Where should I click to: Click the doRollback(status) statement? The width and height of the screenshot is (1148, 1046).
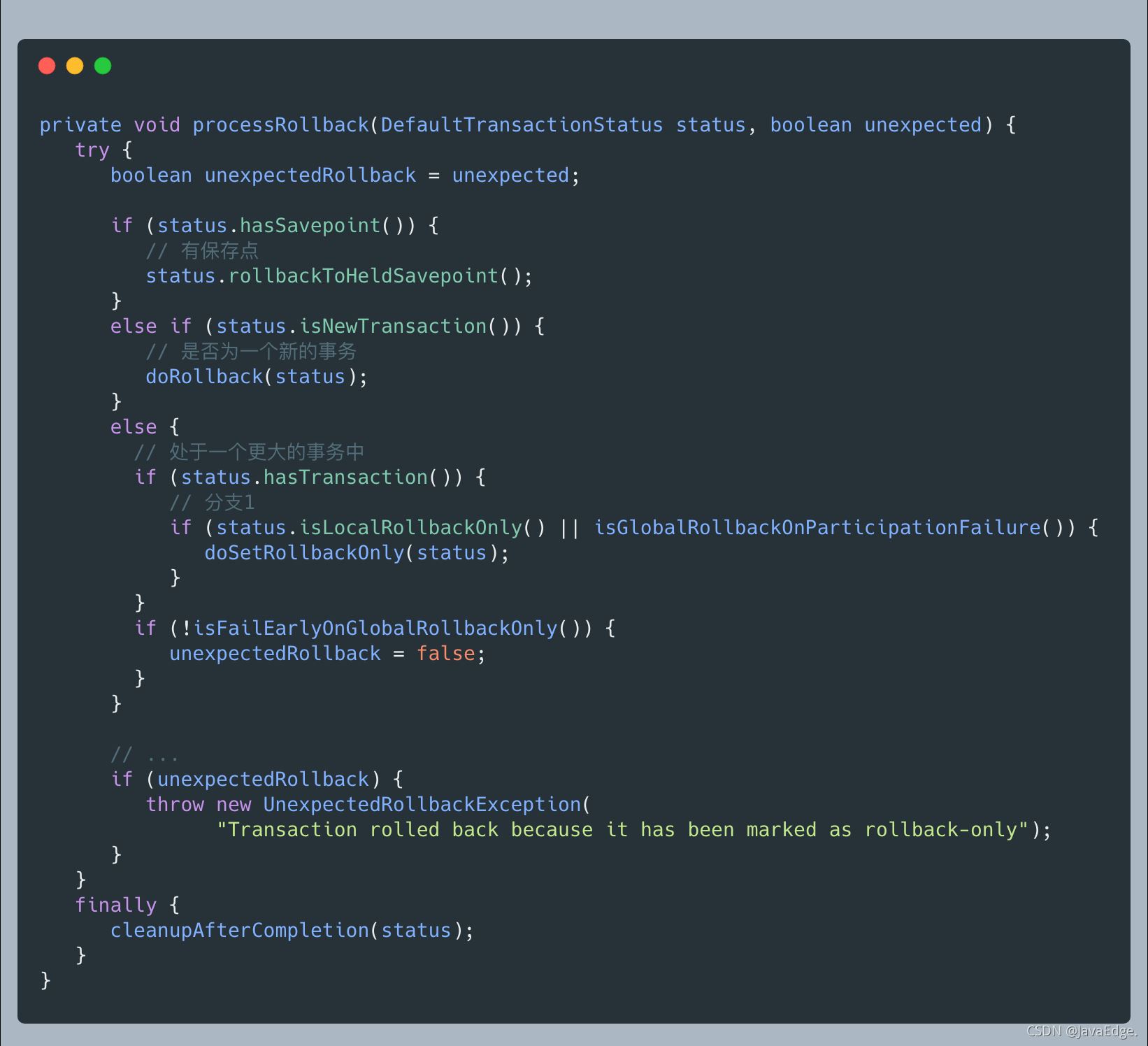(257, 377)
